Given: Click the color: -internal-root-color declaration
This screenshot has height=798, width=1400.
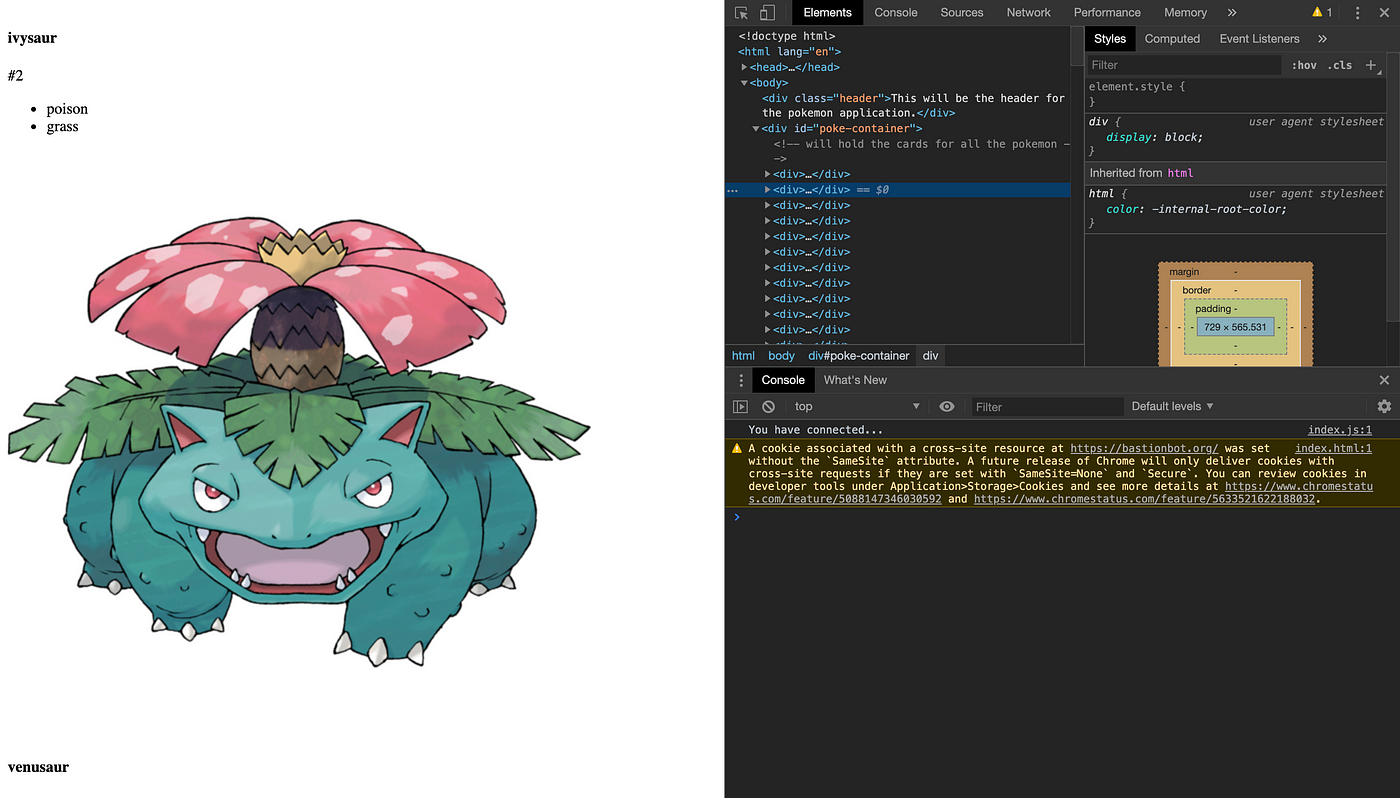Looking at the screenshot, I should tap(1196, 210).
